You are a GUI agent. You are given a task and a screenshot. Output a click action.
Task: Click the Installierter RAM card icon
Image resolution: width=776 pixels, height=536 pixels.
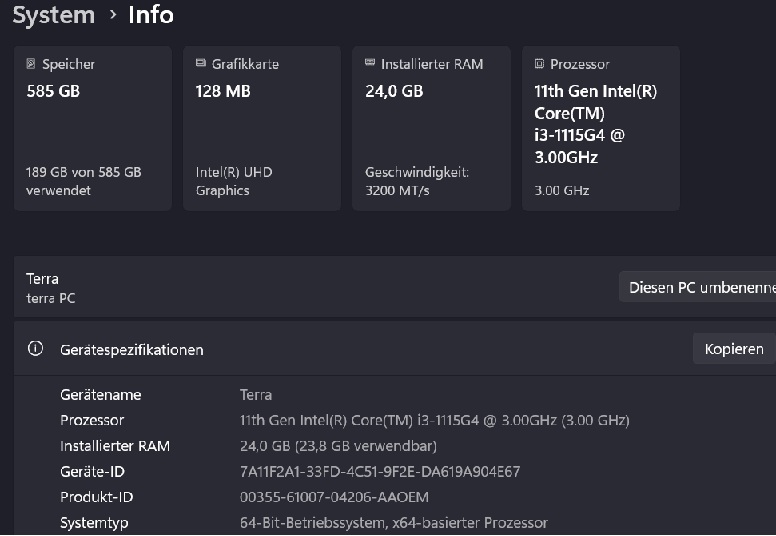(x=370, y=64)
